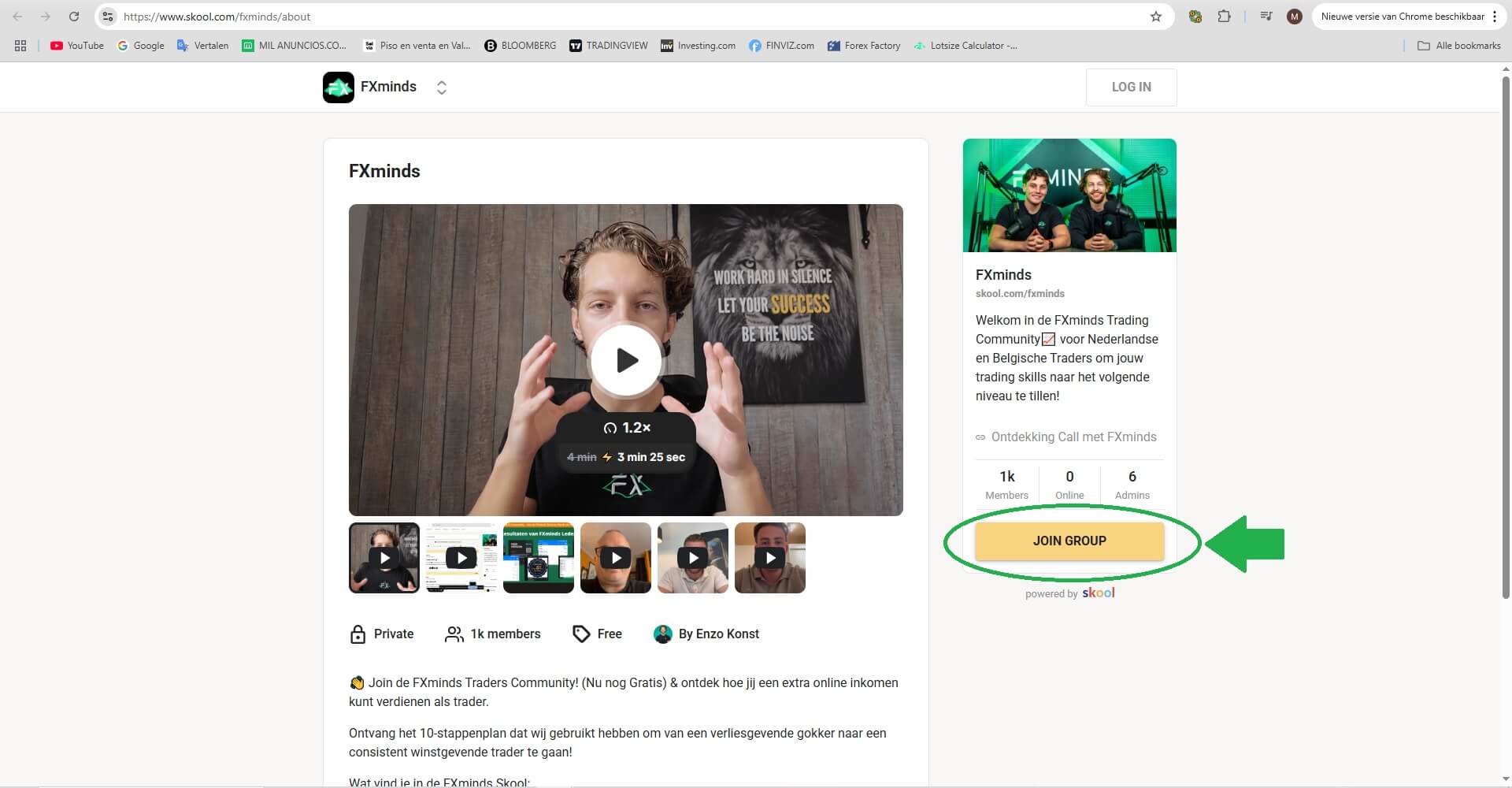Expand the FXminds group switcher chevron
The image size is (1512, 788).
point(442,87)
